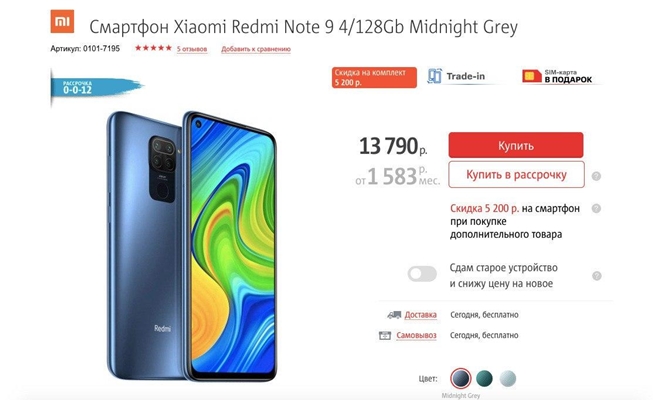Pick the white color swatch

click(x=508, y=378)
